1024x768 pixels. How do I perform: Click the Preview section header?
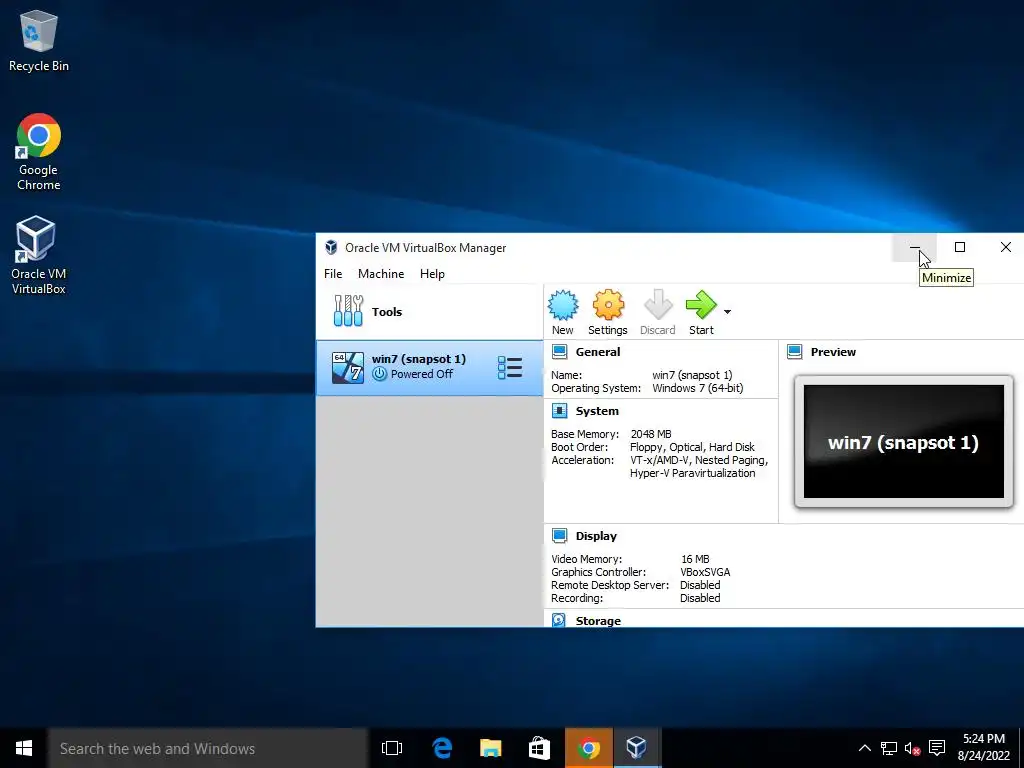[x=833, y=352]
